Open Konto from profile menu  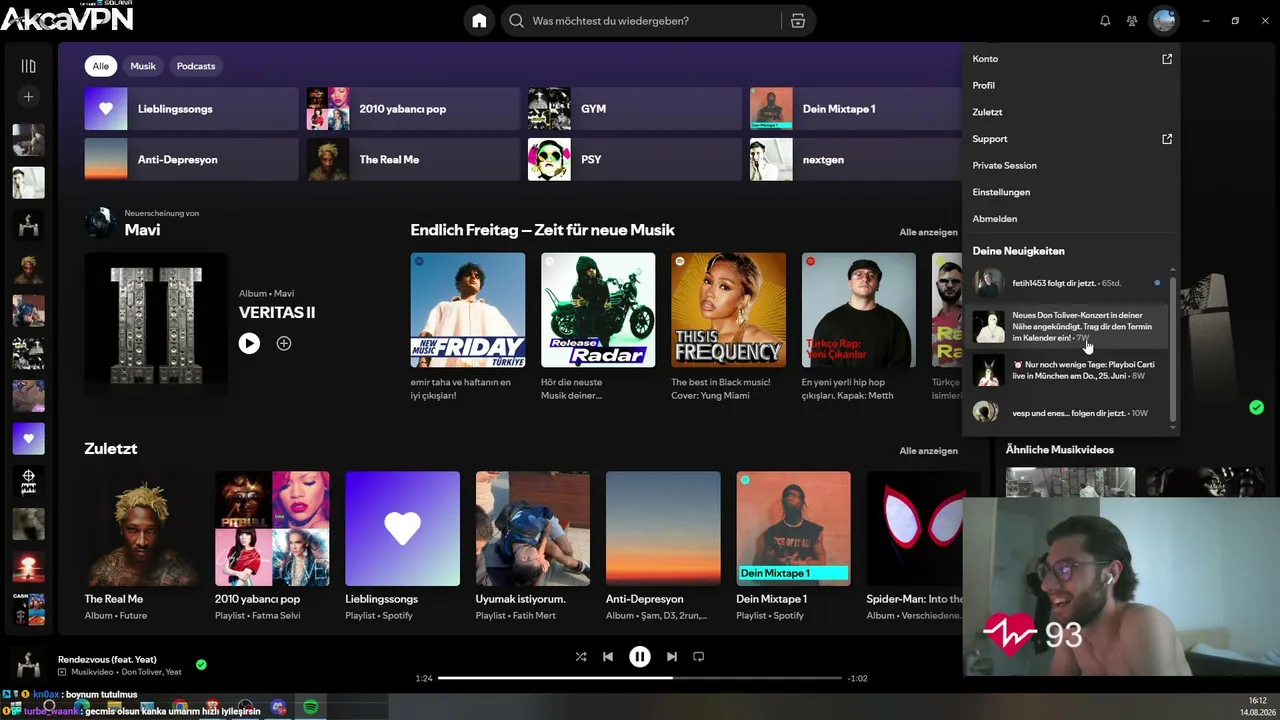tap(1070, 59)
